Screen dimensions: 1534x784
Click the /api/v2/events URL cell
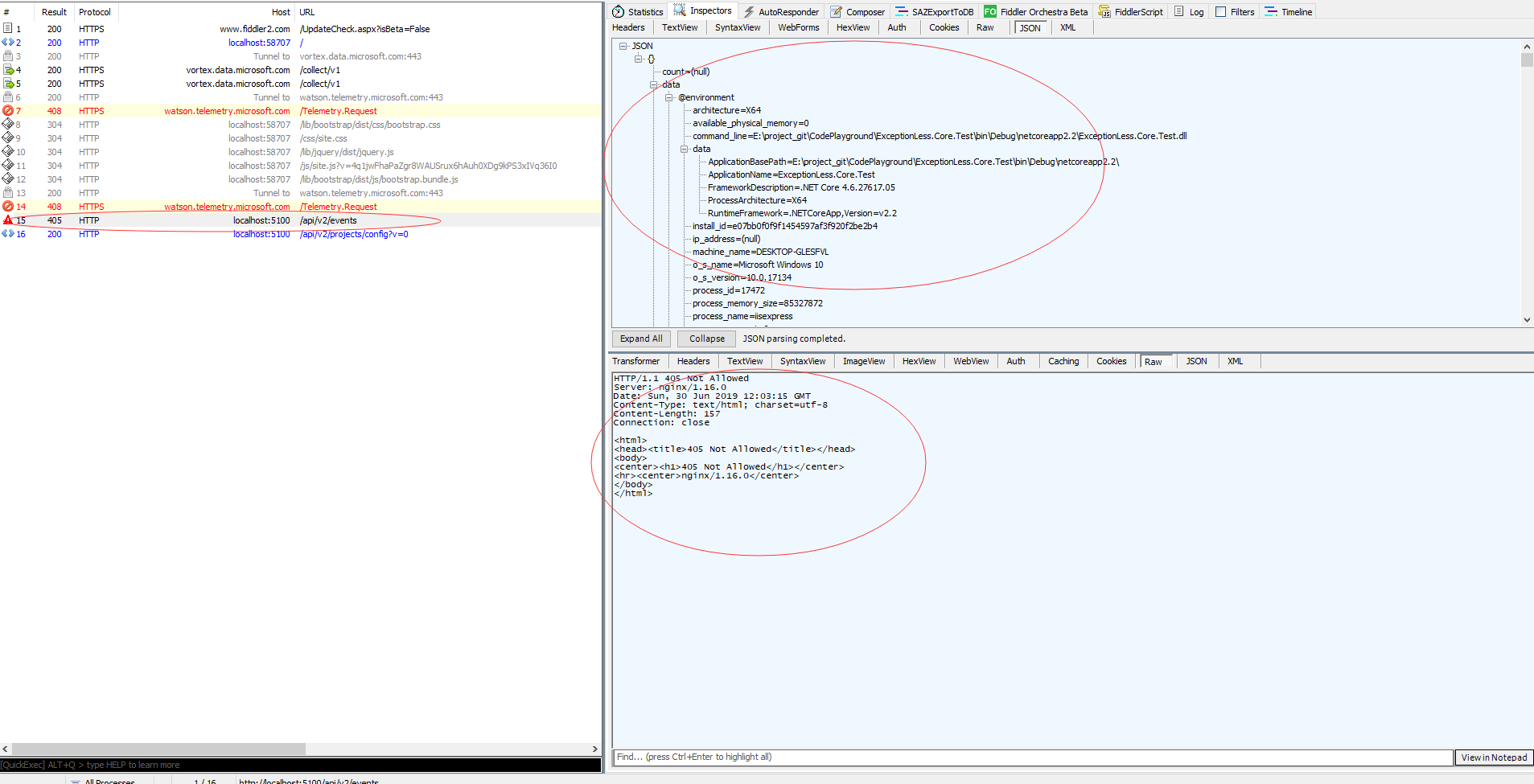coord(328,220)
